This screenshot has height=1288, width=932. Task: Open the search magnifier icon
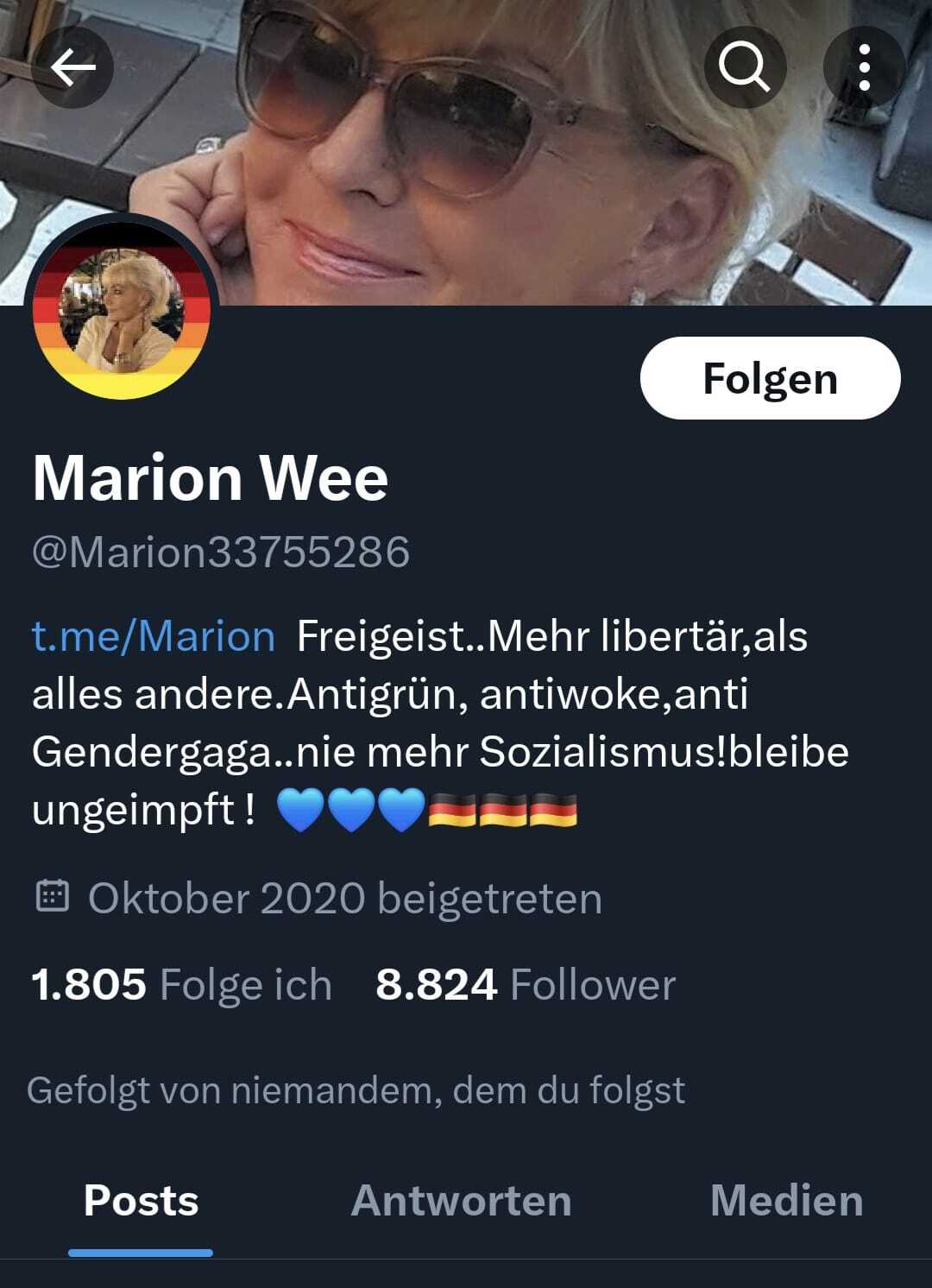745,67
